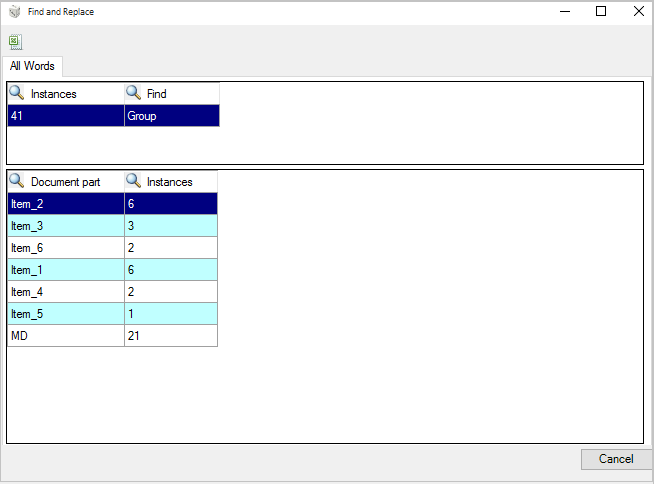Open the All Words tab
Screen dimensions: 654x484
click(x=32, y=66)
